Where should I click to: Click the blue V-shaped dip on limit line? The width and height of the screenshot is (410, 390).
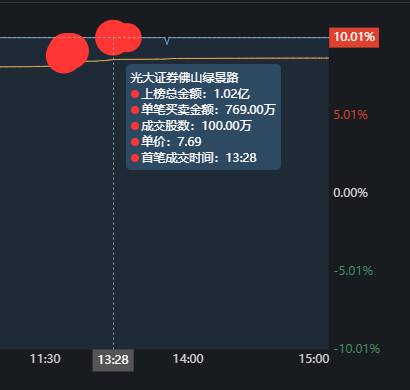(167, 41)
